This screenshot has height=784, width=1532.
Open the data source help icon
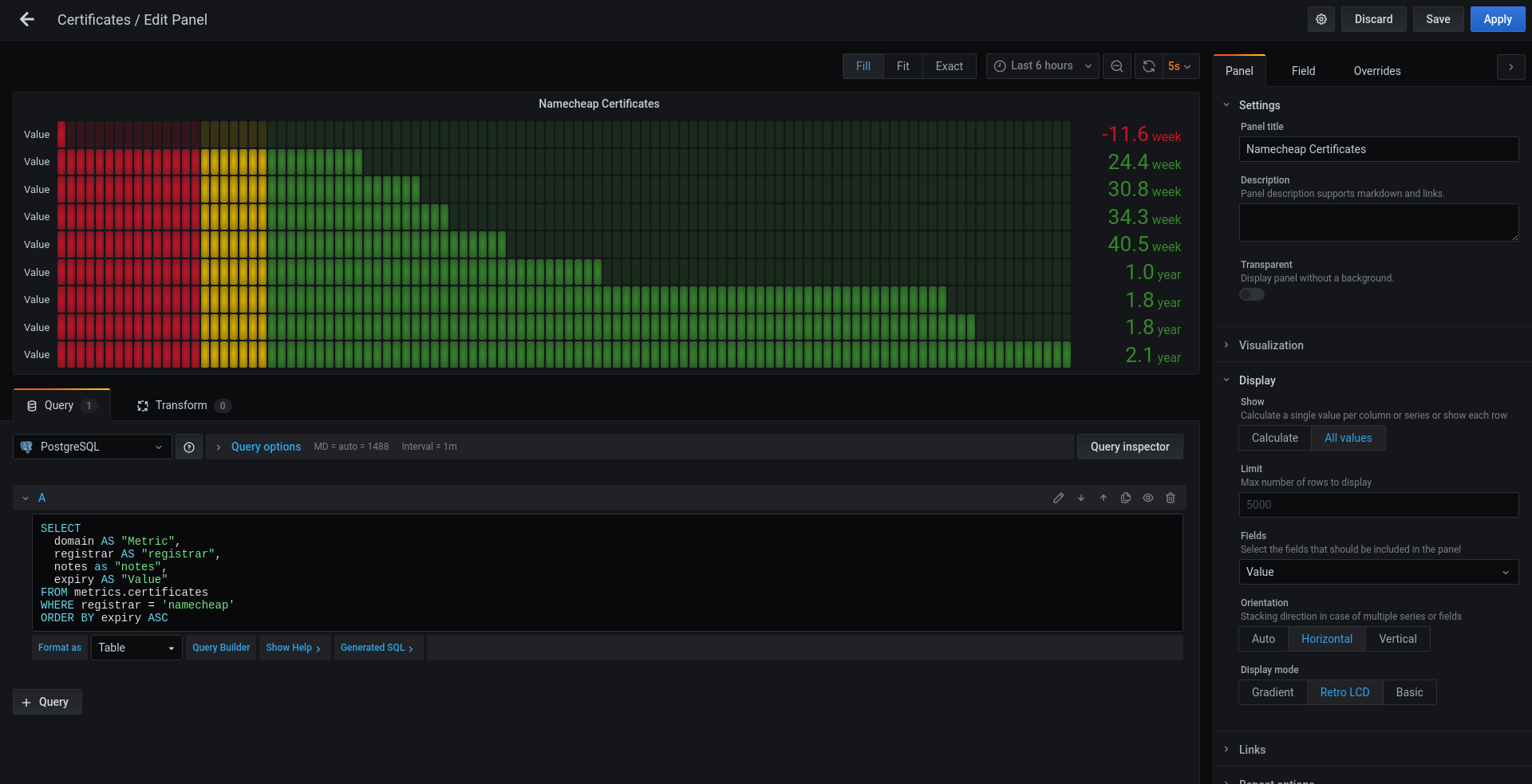click(189, 447)
